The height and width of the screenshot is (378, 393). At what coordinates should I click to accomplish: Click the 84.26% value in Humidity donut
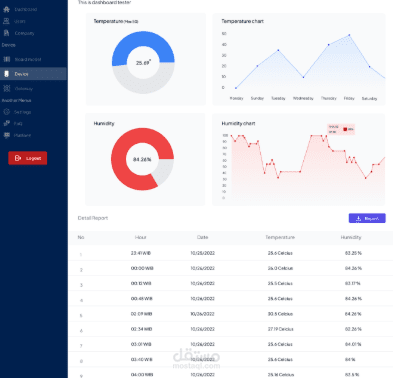(x=142, y=159)
